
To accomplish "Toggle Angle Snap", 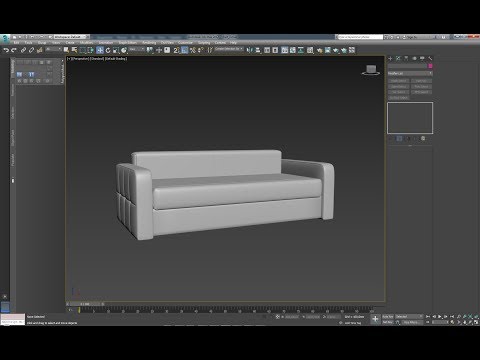I will 185,50.
